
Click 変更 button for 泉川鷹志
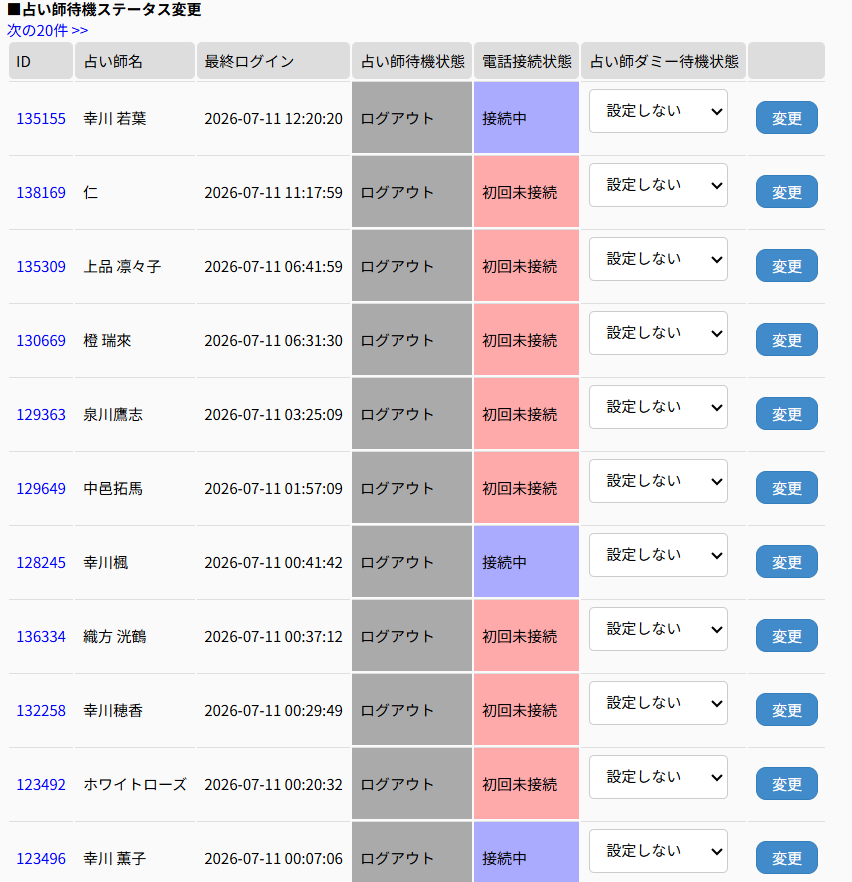[x=786, y=413]
